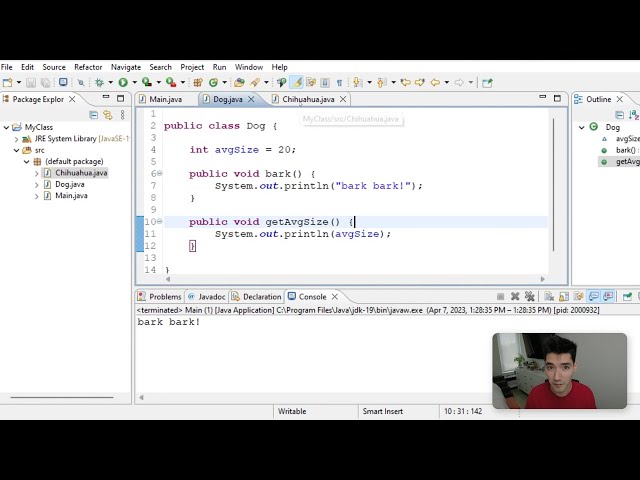Select avgSize field in Outline
640x480 pixels.
click(622, 139)
